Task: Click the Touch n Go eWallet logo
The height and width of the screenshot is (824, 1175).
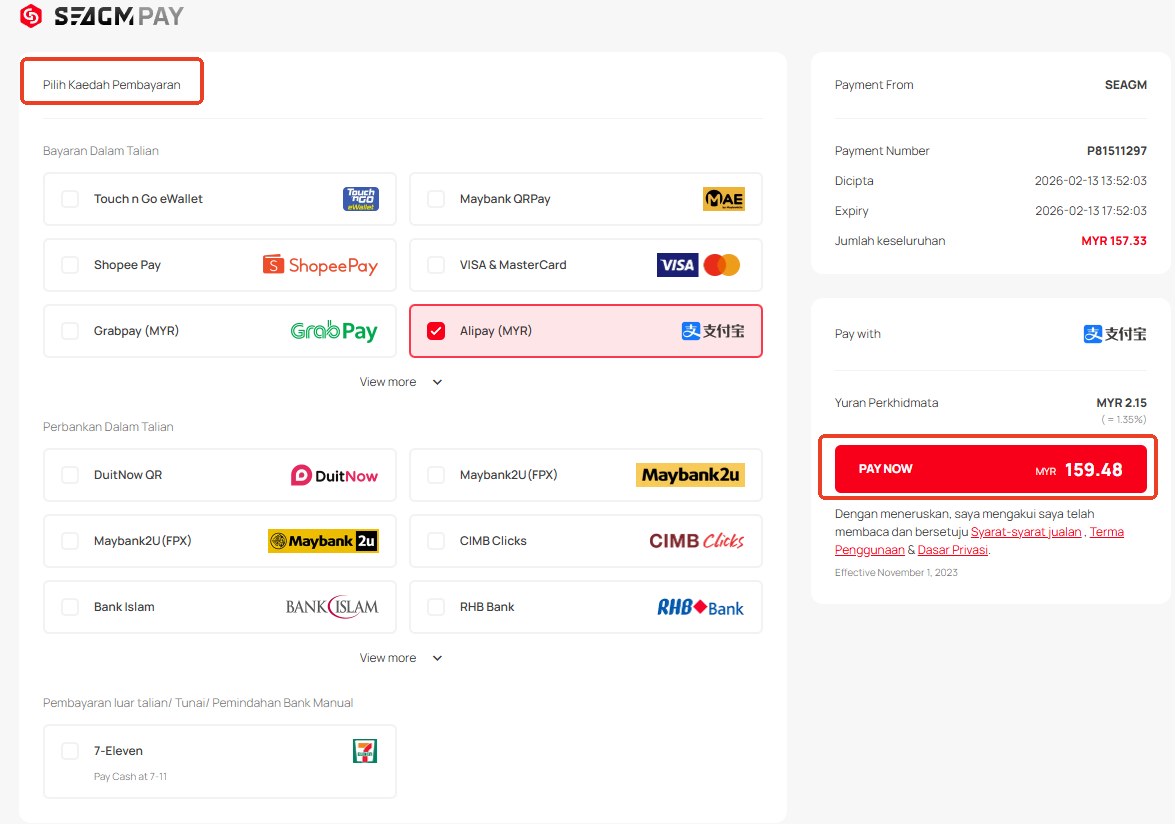Action: 360,199
